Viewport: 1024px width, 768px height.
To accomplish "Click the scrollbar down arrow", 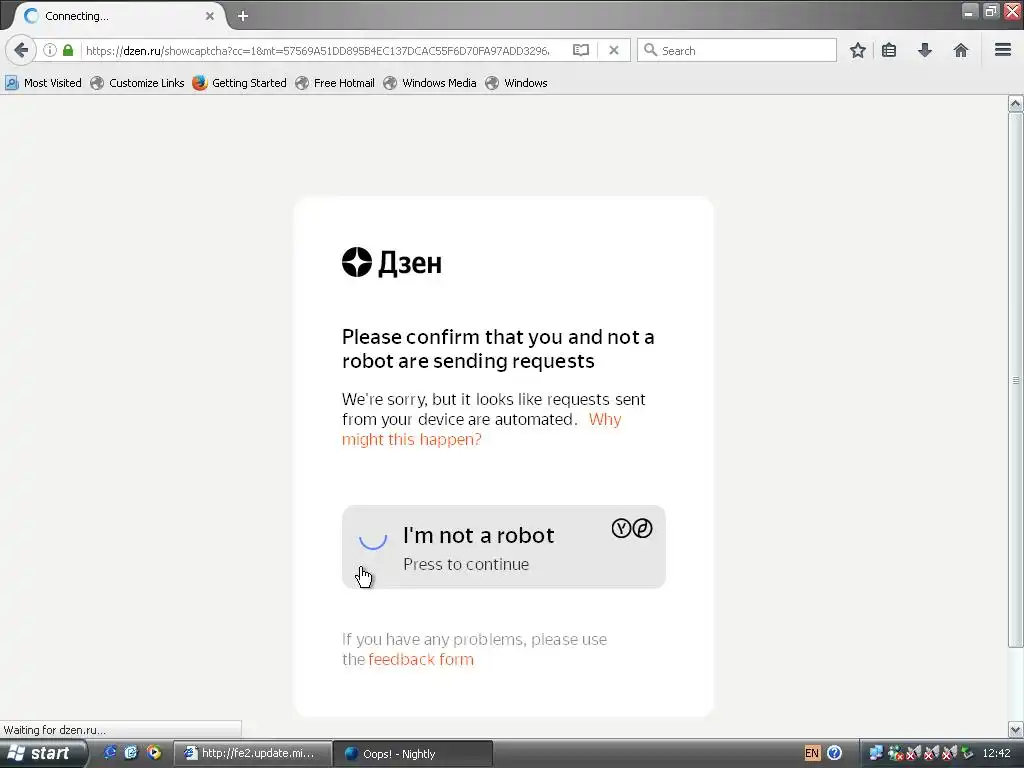I will click(x=1016, y=729).
